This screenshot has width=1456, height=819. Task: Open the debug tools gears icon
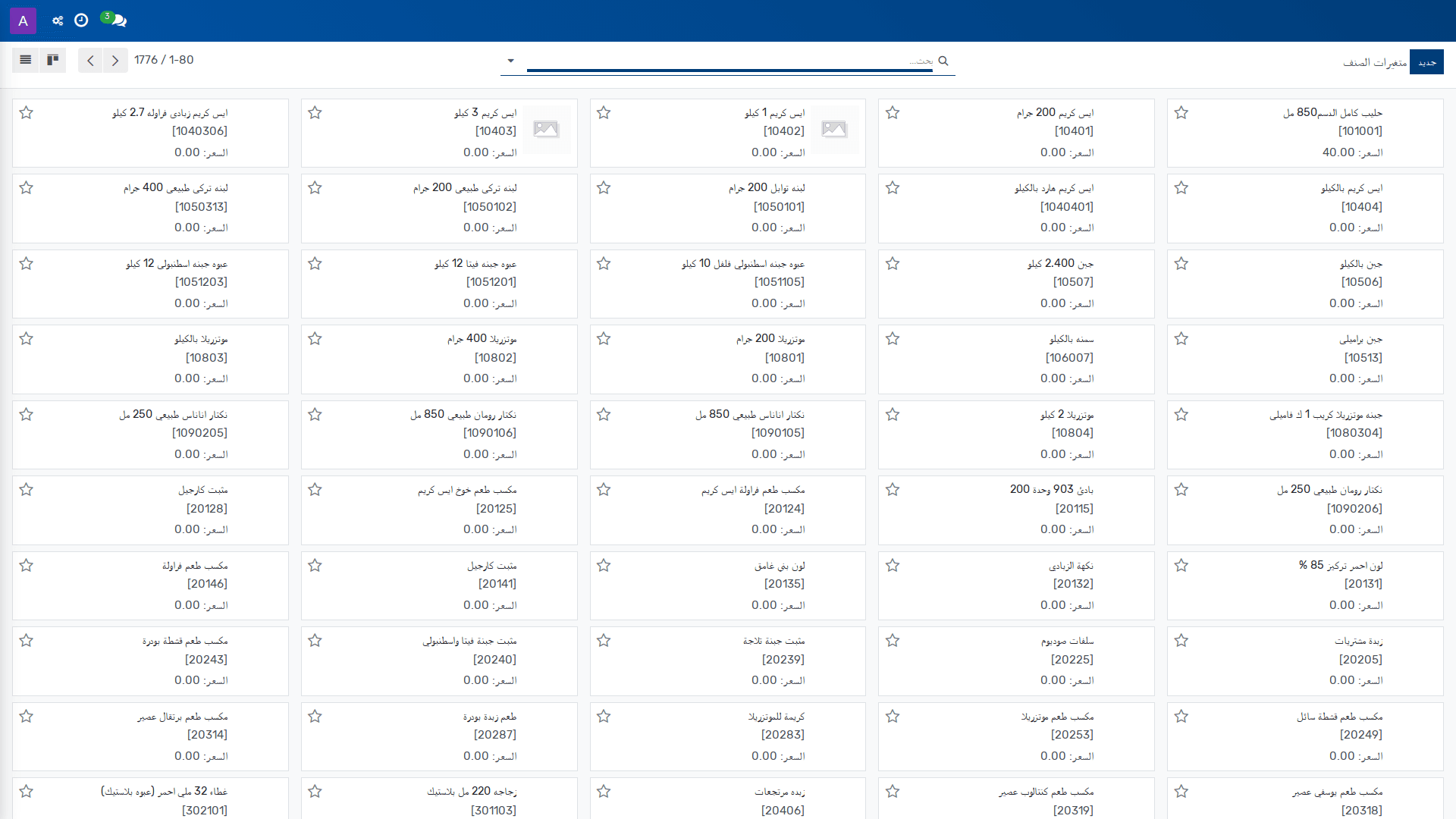(58, 20)
